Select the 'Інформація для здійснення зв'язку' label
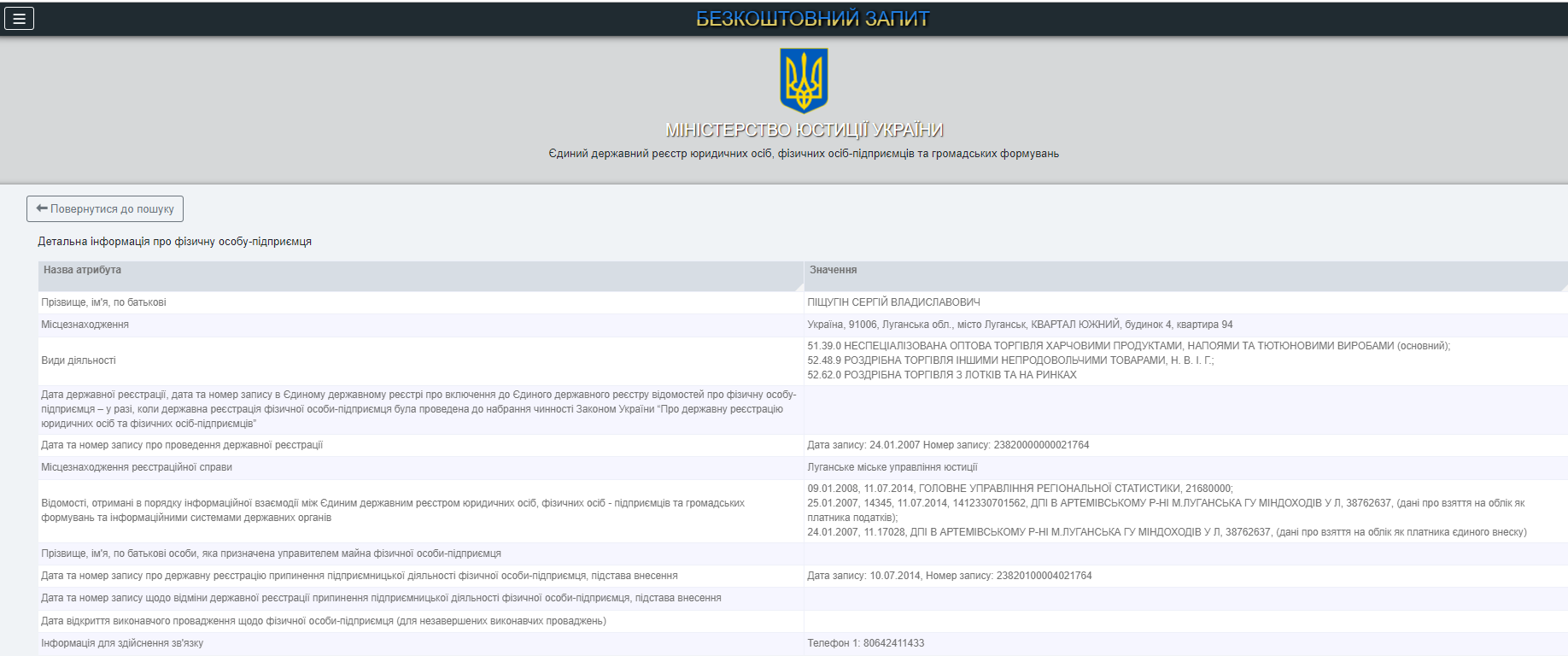 point(122,643)
